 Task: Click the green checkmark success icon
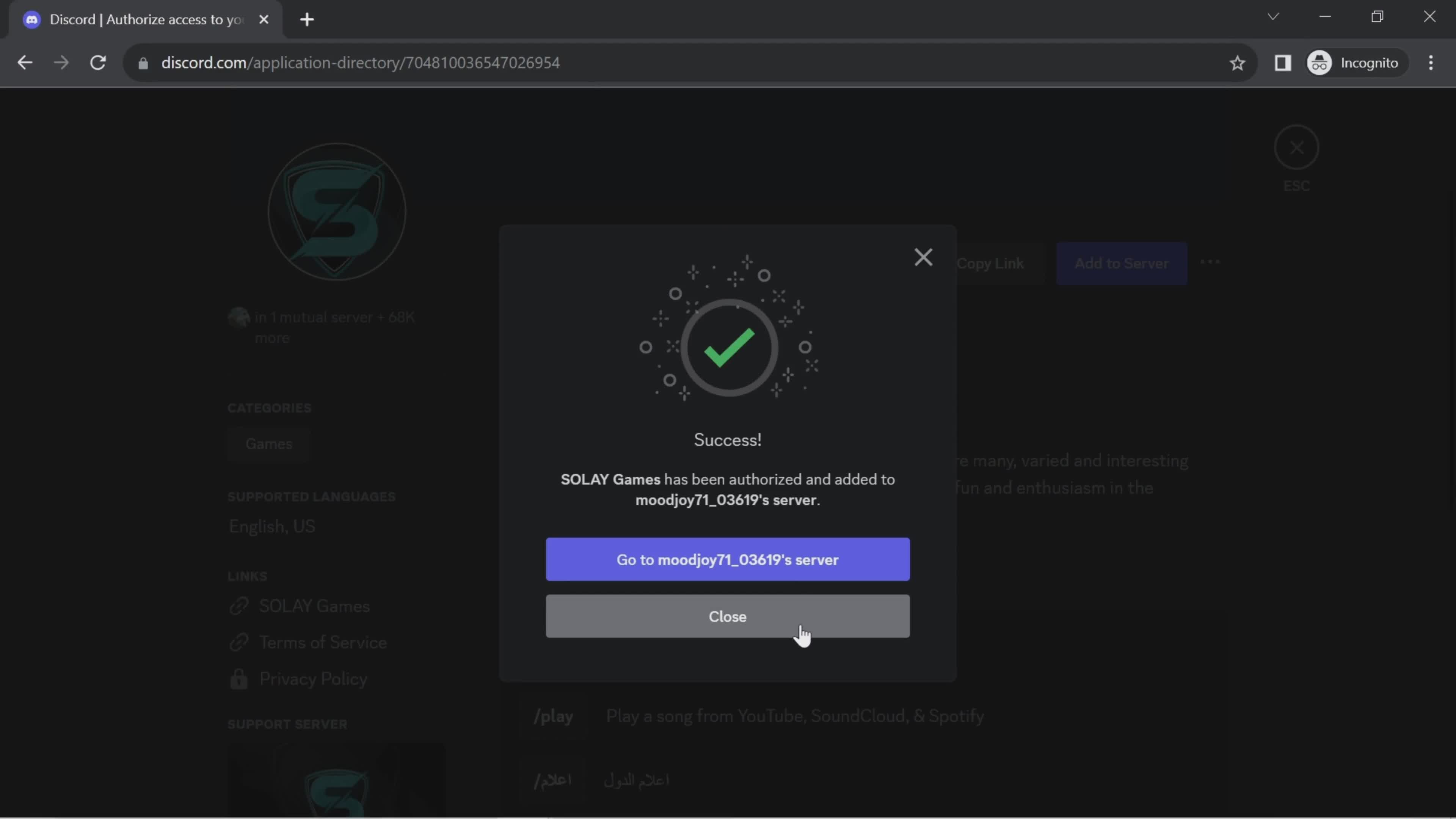(727, 347)
